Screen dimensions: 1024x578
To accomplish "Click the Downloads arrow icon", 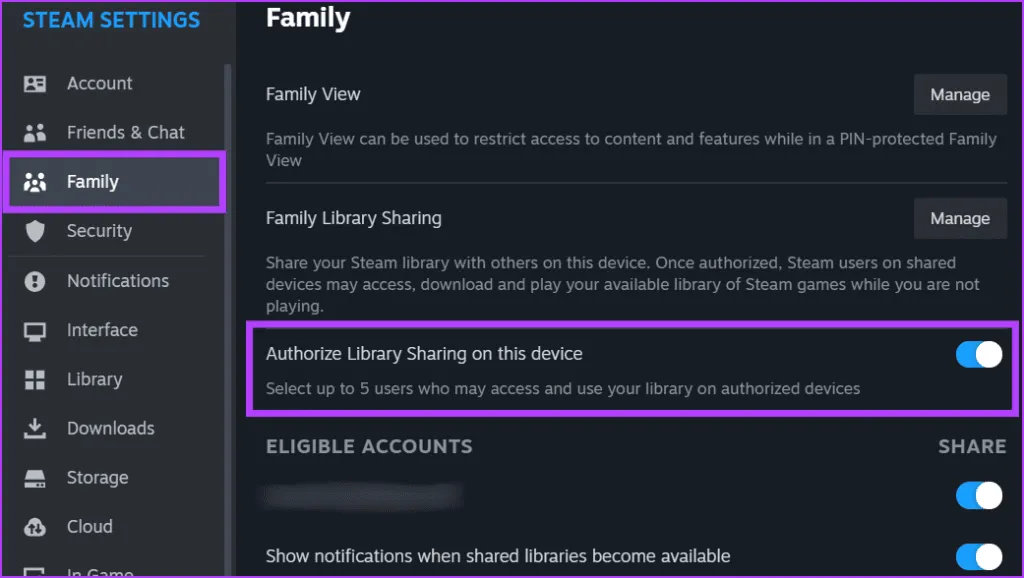I will pos(35,429).
